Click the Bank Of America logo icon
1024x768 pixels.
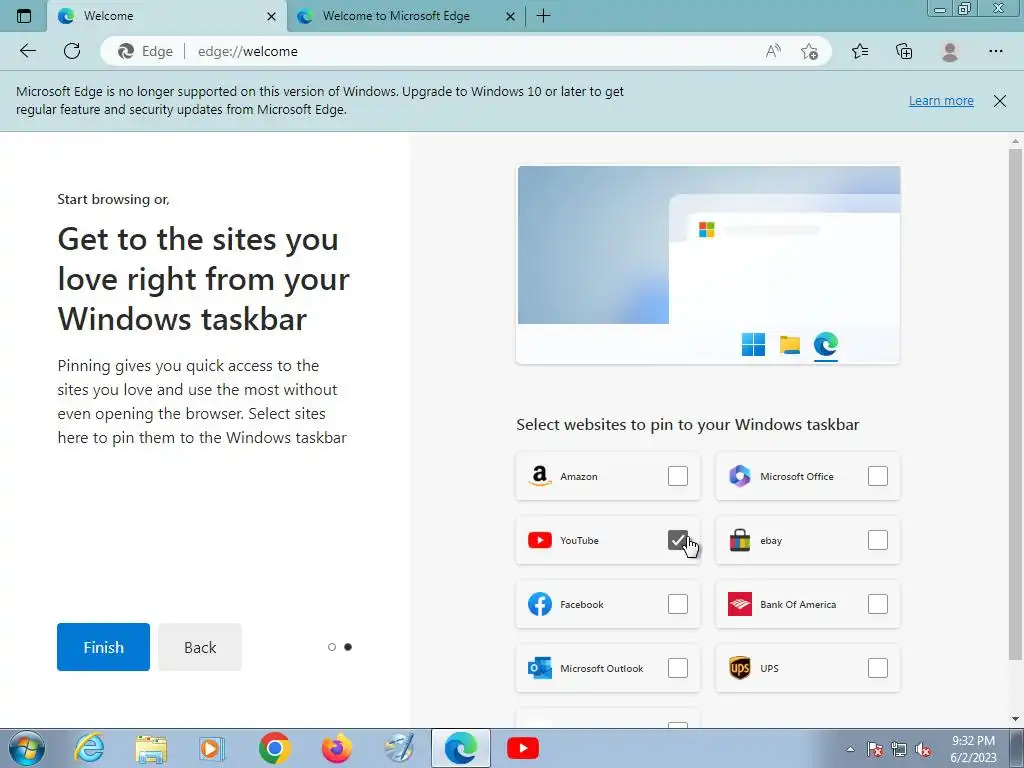[740, 604]
